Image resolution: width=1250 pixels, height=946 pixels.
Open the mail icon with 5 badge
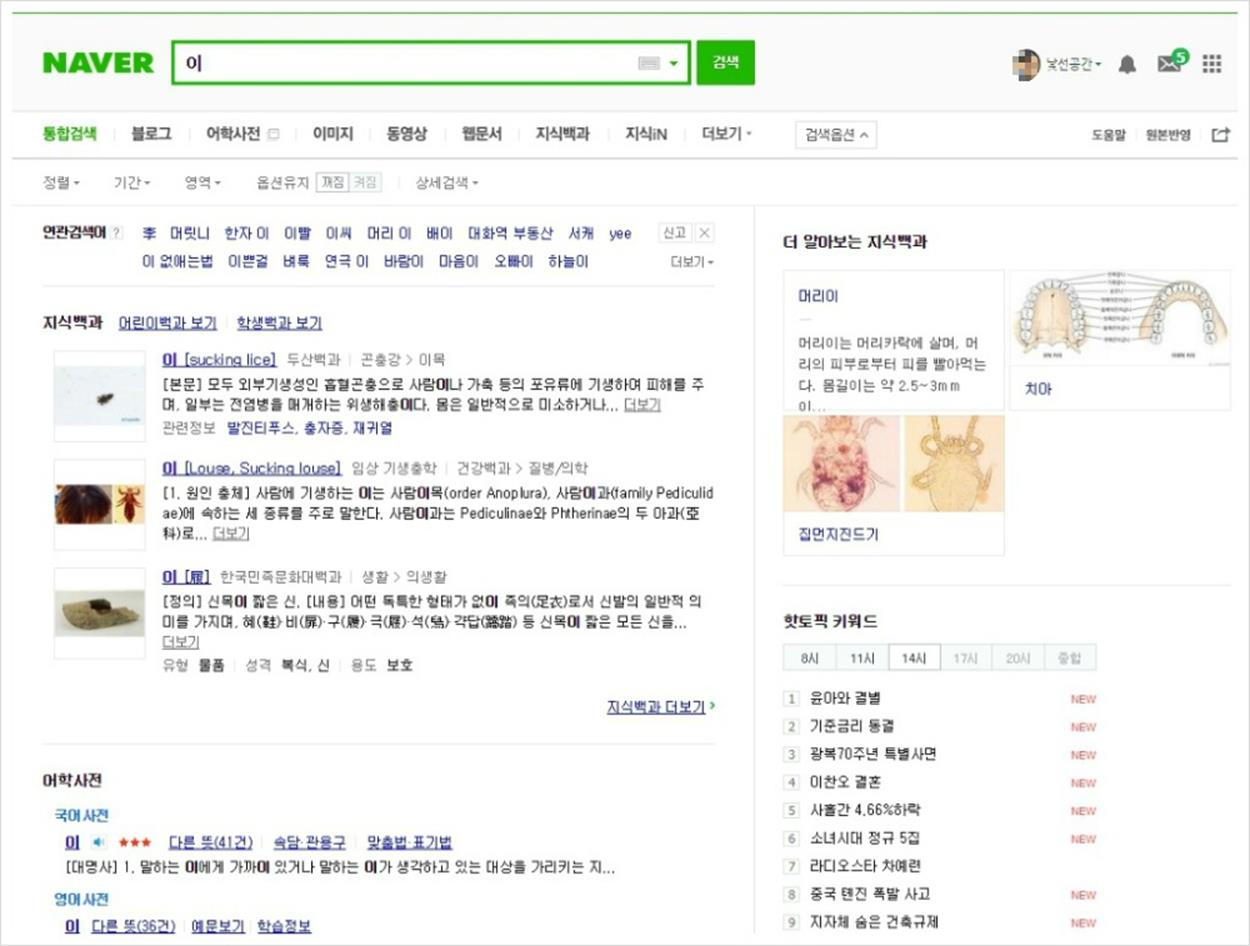point(1171,62)
